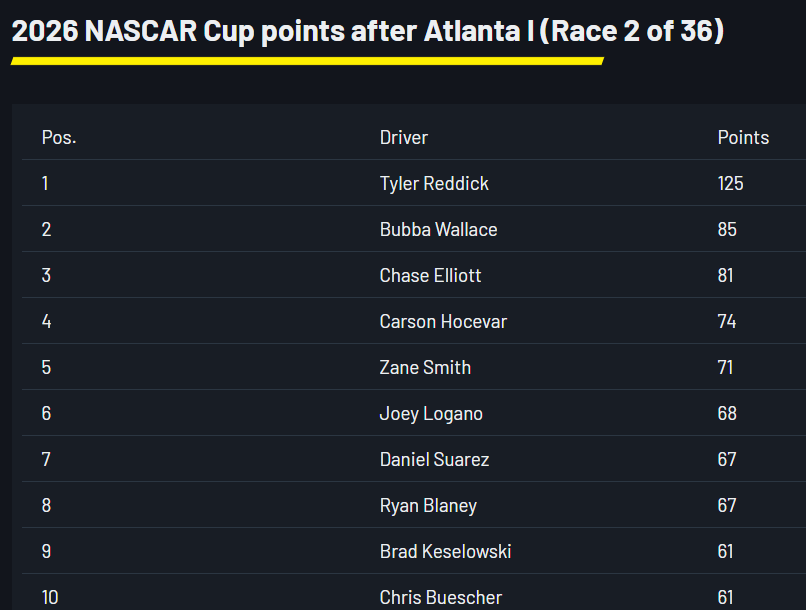
Task: Select the Zane Smith row entry
Action: (425, 368)
